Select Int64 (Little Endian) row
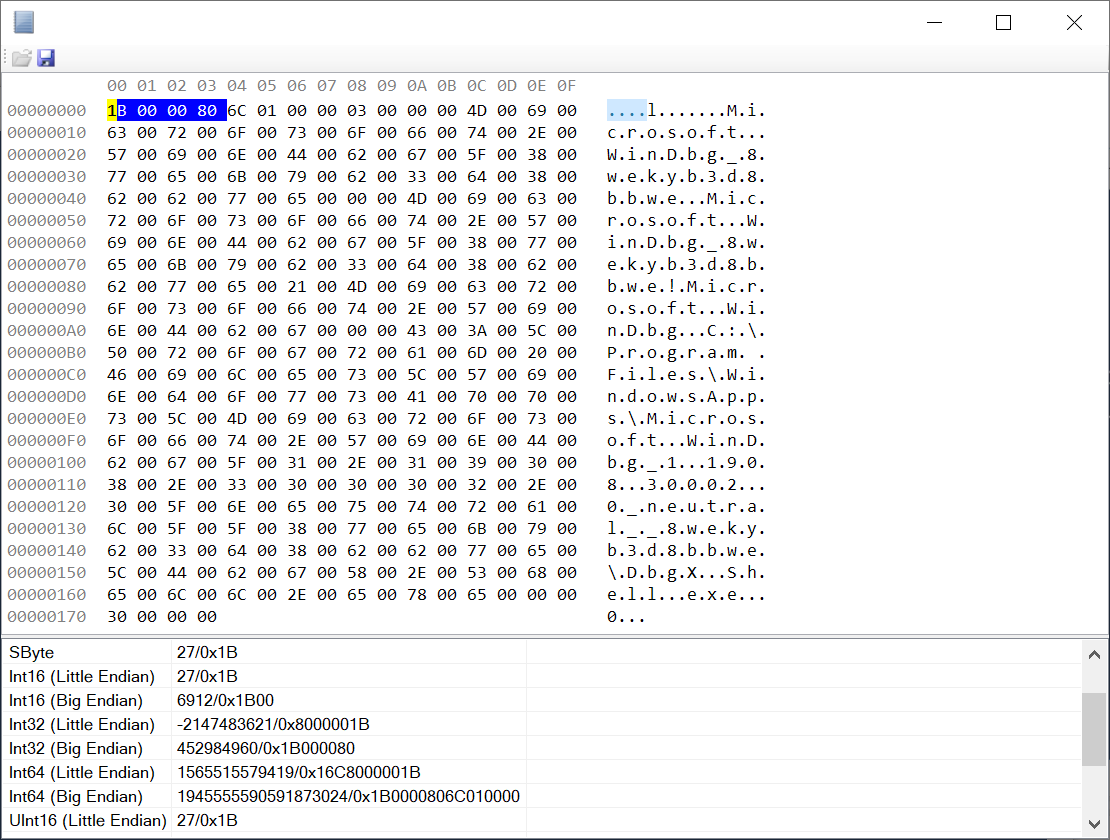 [x=542, y=773]
